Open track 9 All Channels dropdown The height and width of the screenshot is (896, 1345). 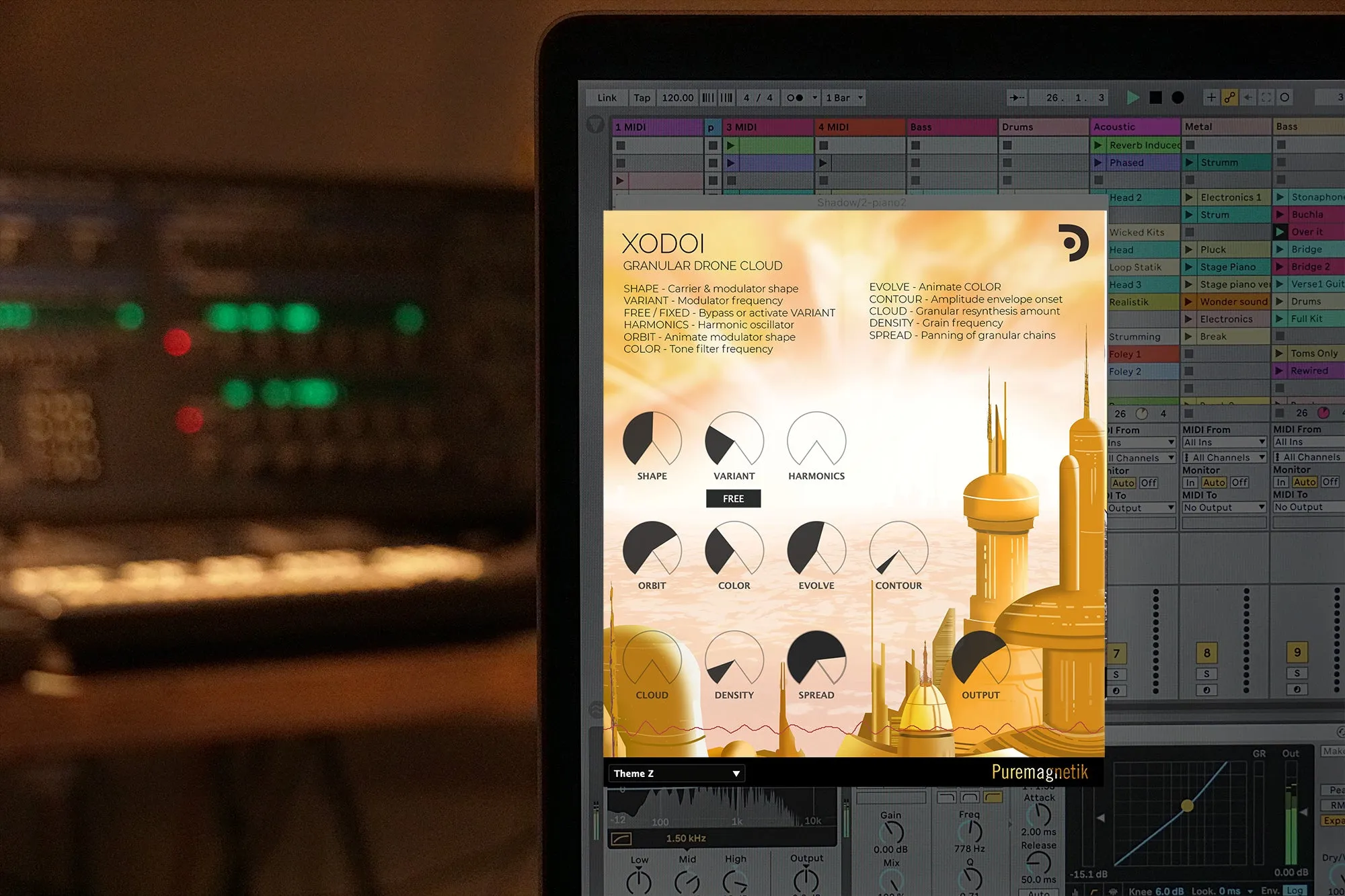1309,457
